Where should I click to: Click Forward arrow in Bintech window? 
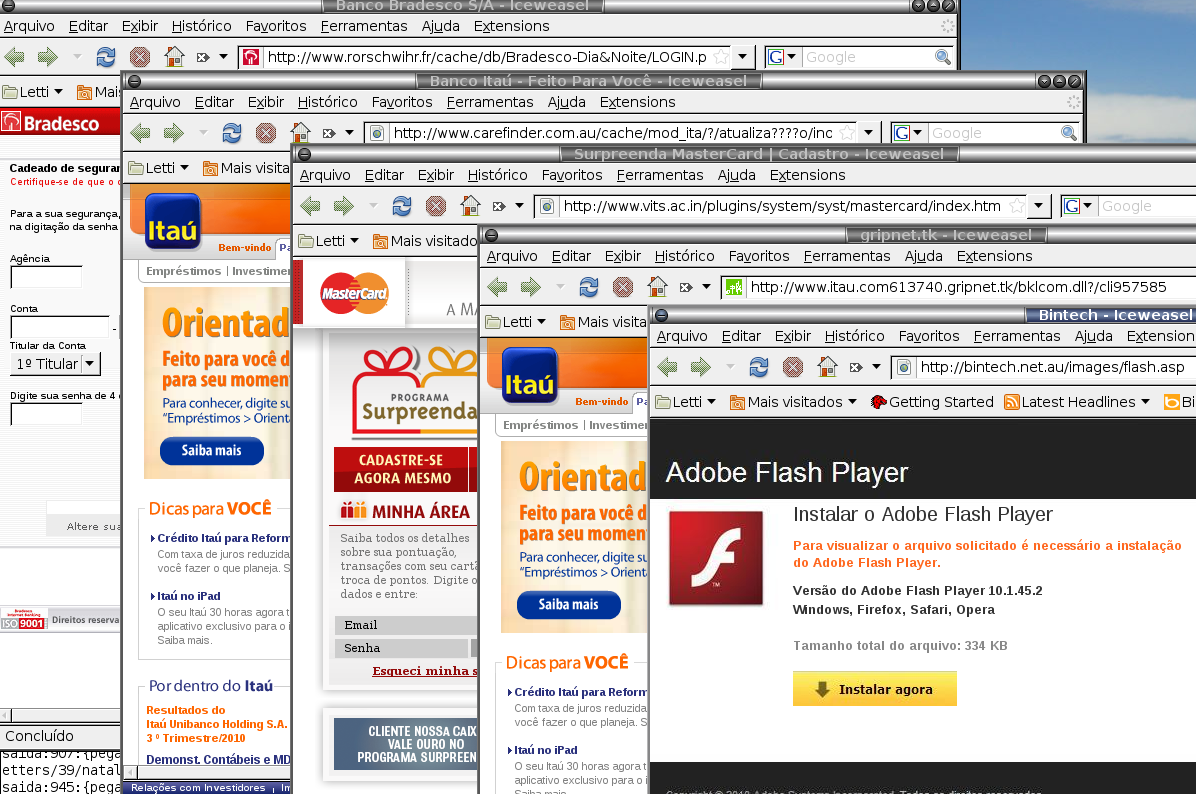(701, 367)
